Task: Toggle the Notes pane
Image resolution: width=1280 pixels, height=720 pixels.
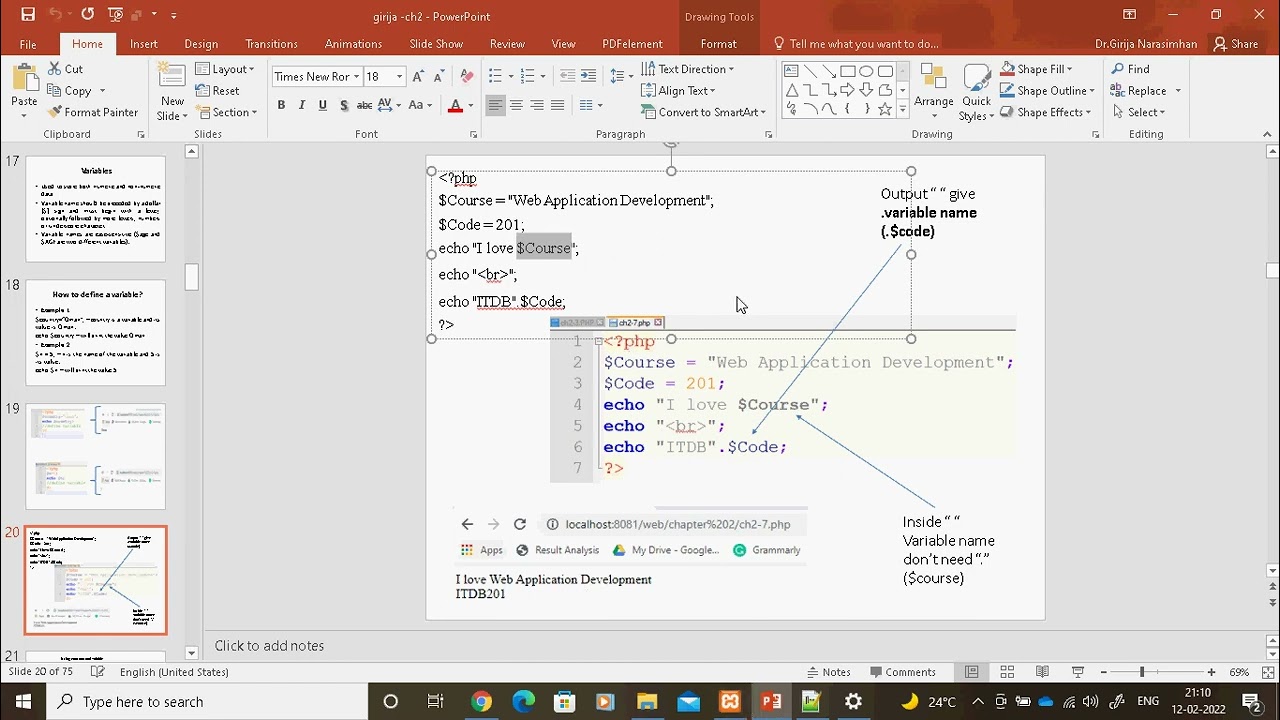Action: 829,672
